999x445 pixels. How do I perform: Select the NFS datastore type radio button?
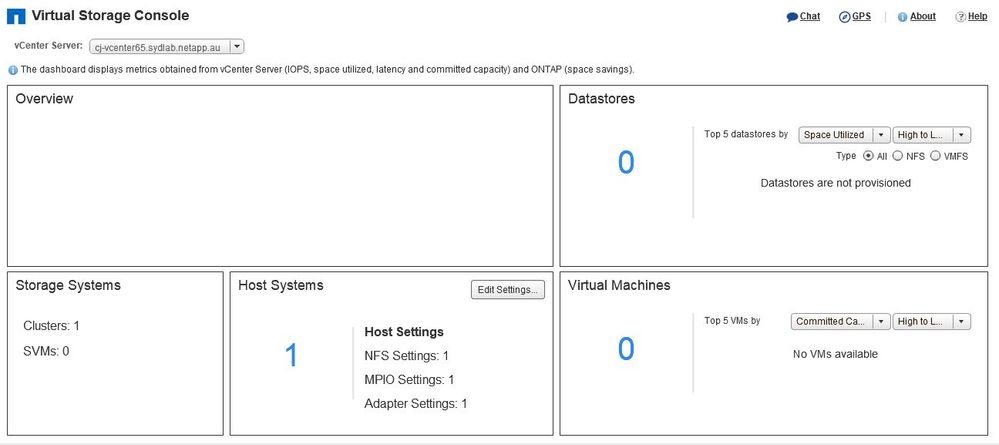898,156
